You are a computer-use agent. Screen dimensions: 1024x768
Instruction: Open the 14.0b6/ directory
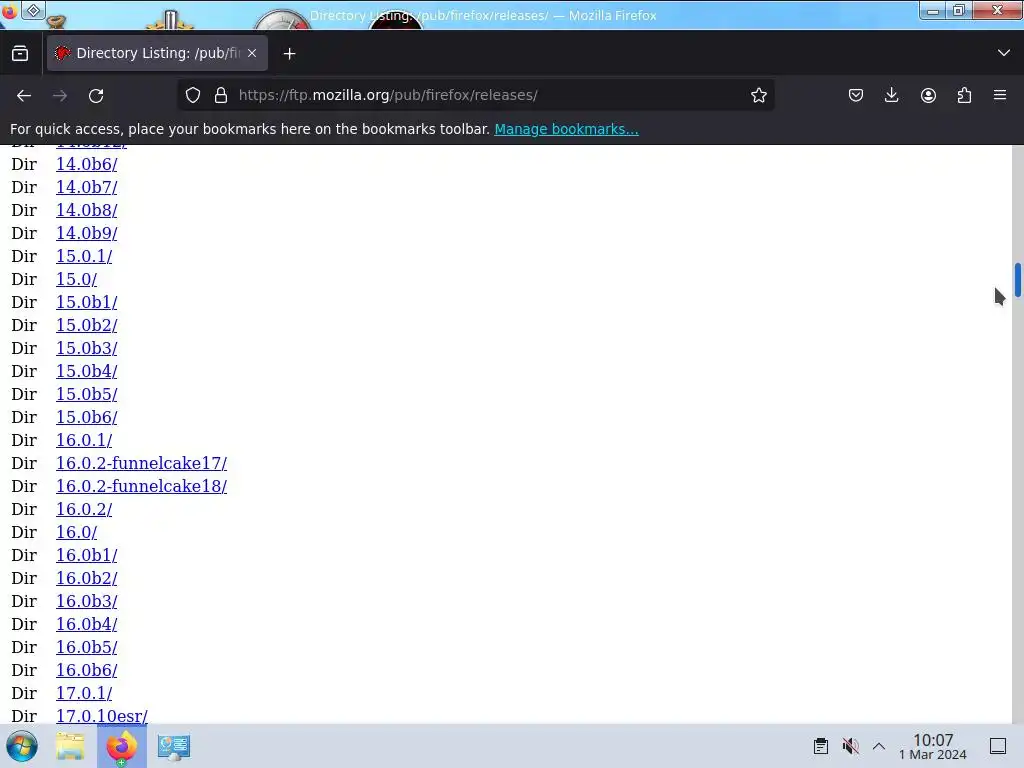pos(86,164)
